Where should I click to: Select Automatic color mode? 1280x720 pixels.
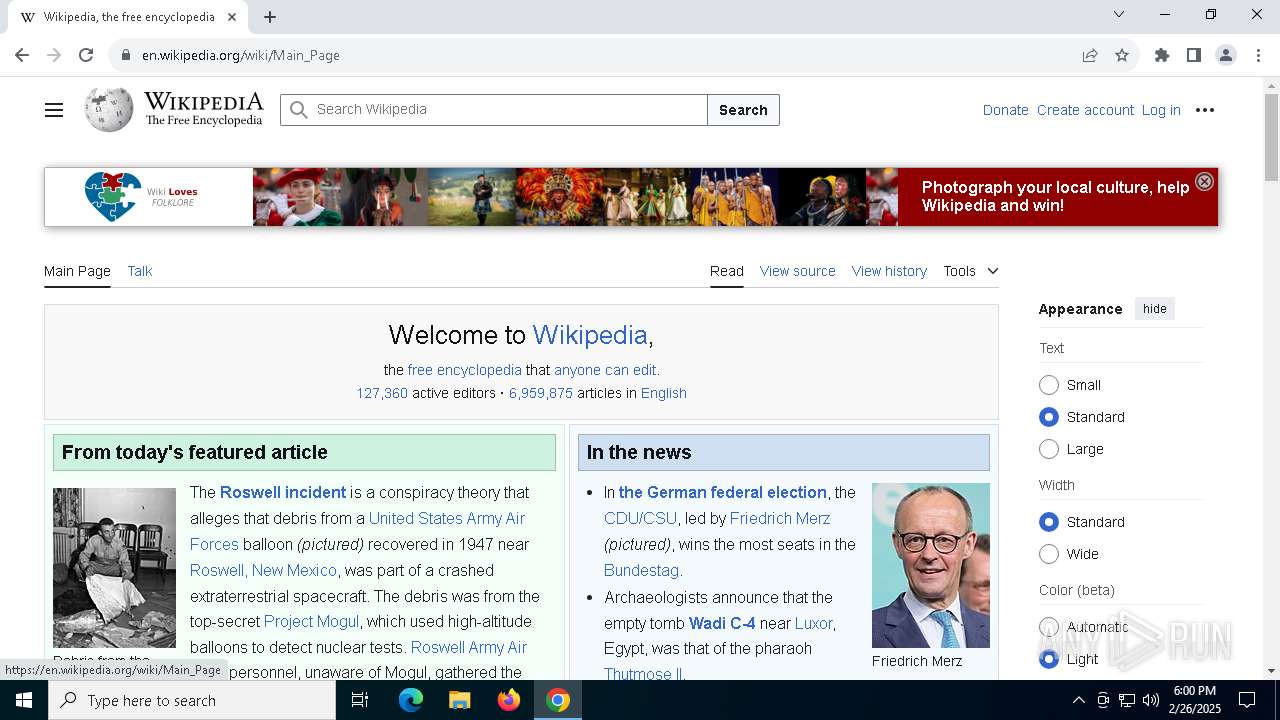point(1049,627)
